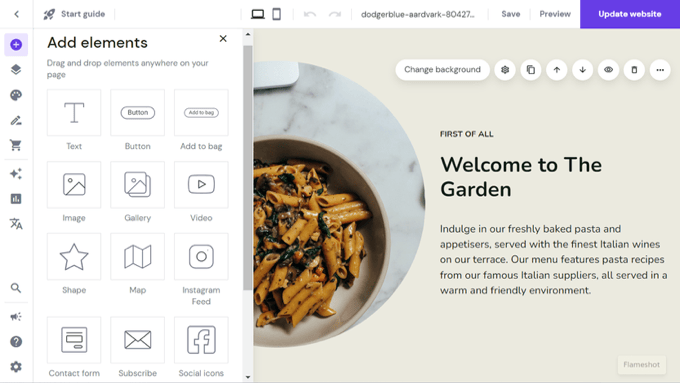Screen dimensions: 680x383
Task: Click the Welcome to The Garden heading
Action: 521,177
